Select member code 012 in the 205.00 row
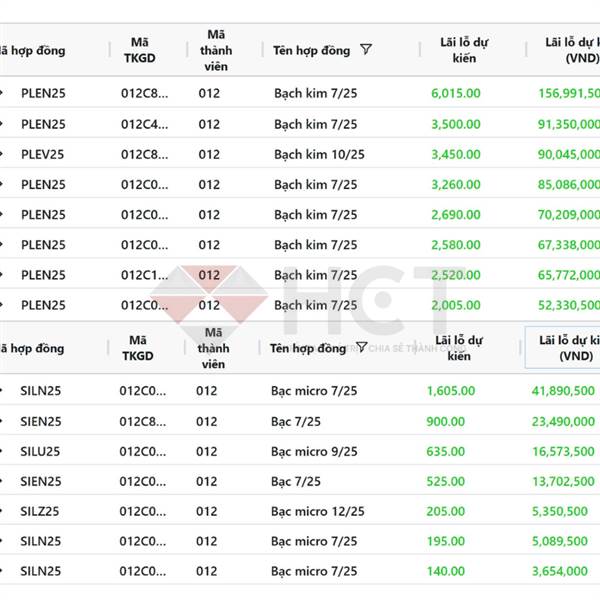This screenshot has width=600, height=600. pyautogui.click(x=207, y=511)
